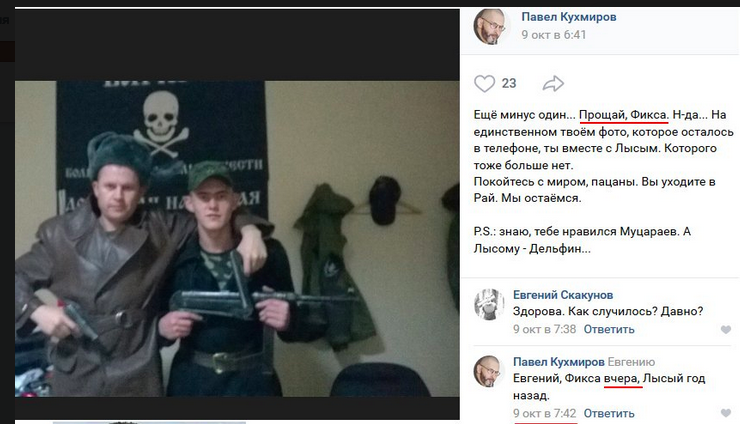The height and width of the screenshot is (424, 740).
Task: Reply to comment posted at 7:42
Action: pyautogui.click(x=609, y=413)
